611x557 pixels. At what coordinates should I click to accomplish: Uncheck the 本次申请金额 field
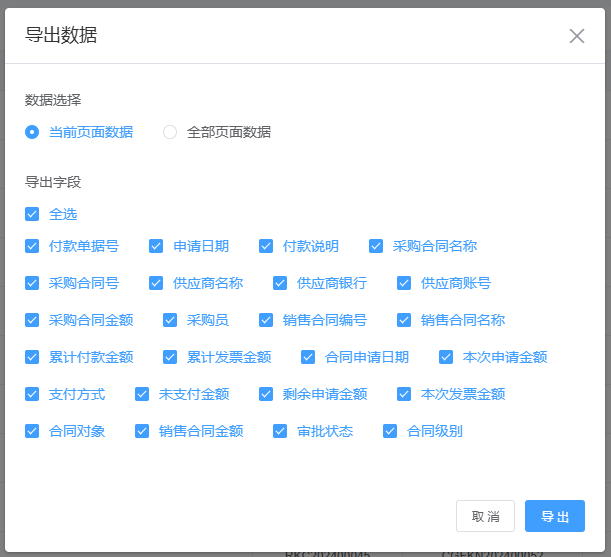[x=446, y=357]
